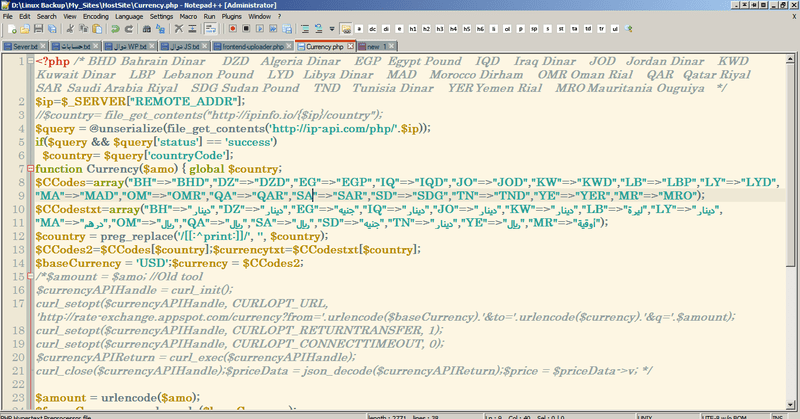
Task: Open the Plugins menu
Action: (229, 17)
